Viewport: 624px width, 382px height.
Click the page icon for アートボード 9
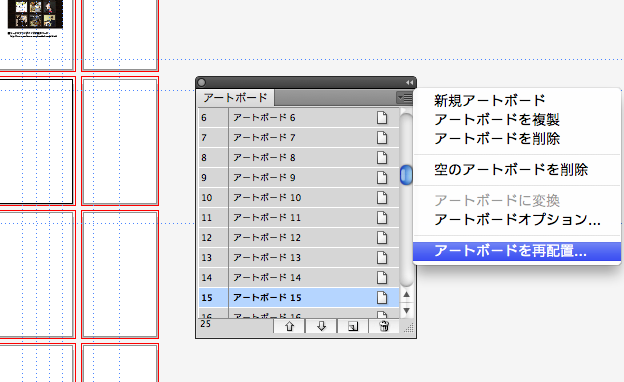tap(382, 177)
